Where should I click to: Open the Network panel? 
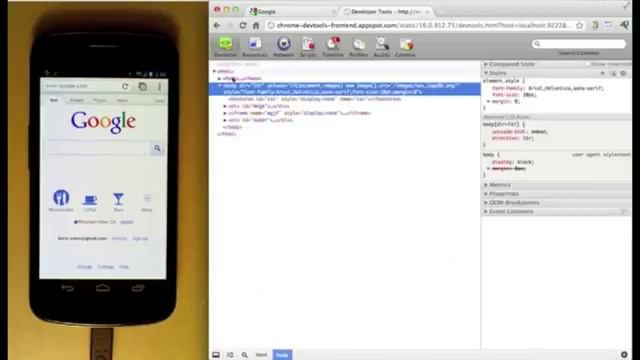(283, 47)
